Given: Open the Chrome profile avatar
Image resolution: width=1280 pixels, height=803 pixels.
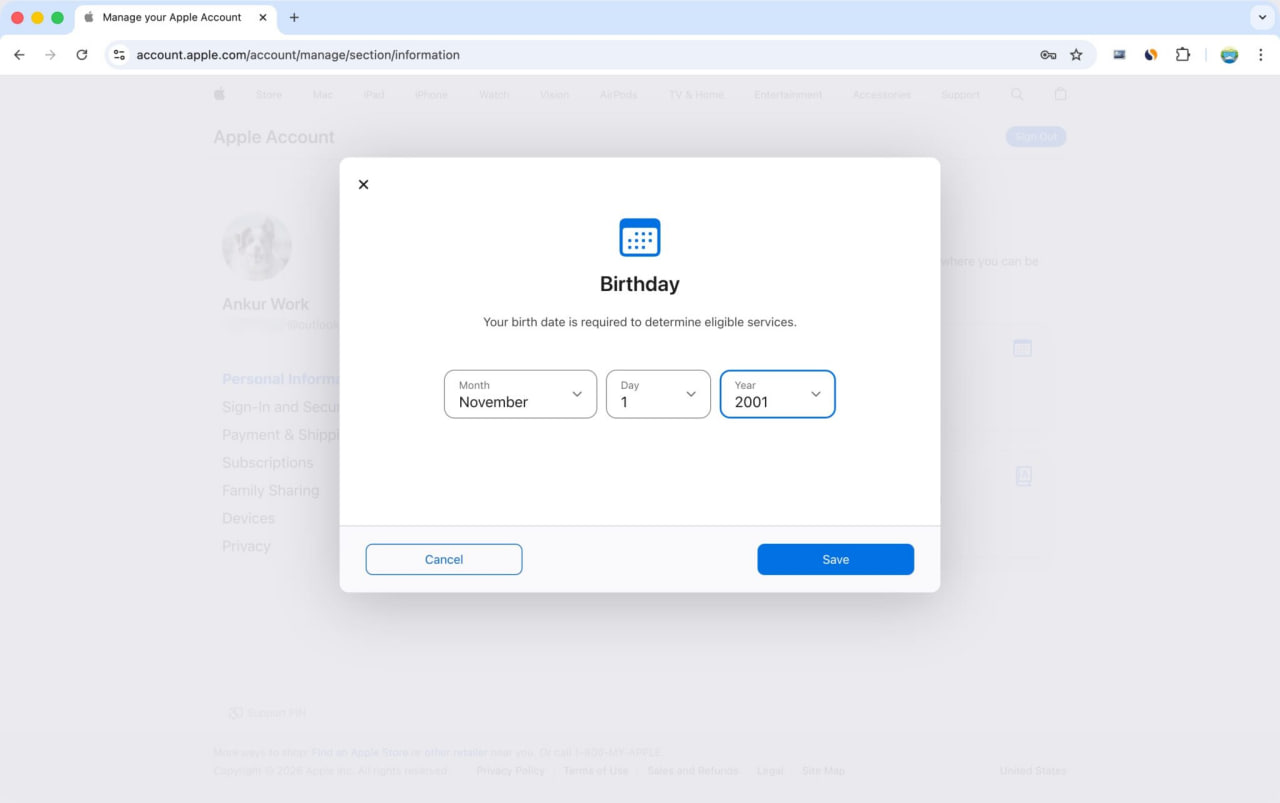Looking at the screenshot, I should 1229,55.
